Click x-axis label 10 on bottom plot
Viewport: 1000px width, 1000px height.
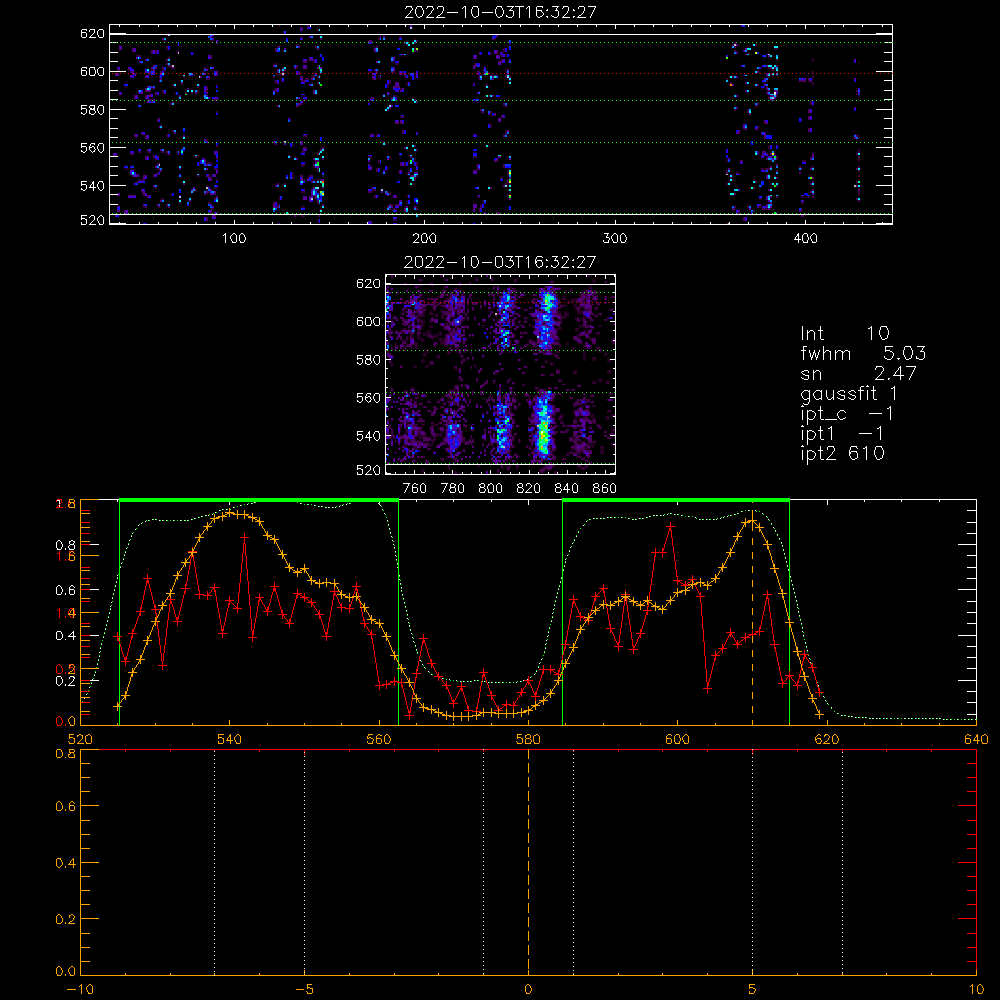(976, 990)
